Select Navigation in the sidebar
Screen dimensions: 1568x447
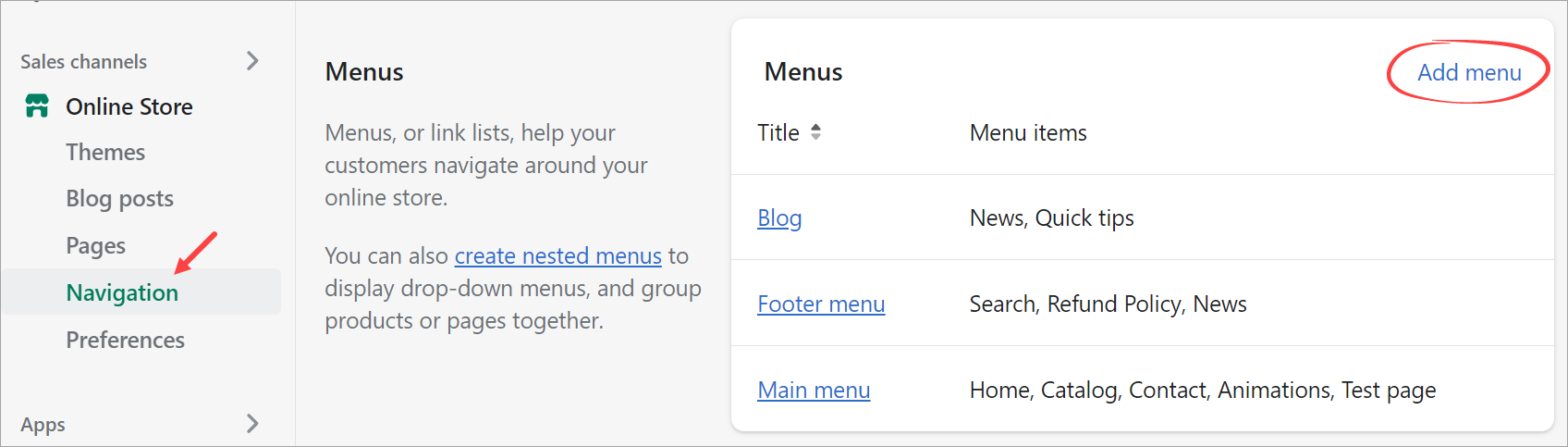[x=122, y=292]
